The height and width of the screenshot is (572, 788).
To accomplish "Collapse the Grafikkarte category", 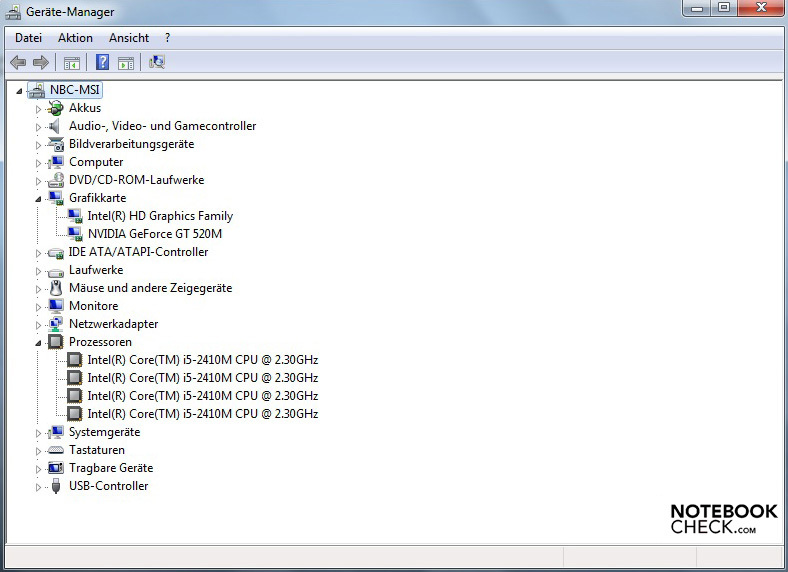I will [x=38, y=200].
